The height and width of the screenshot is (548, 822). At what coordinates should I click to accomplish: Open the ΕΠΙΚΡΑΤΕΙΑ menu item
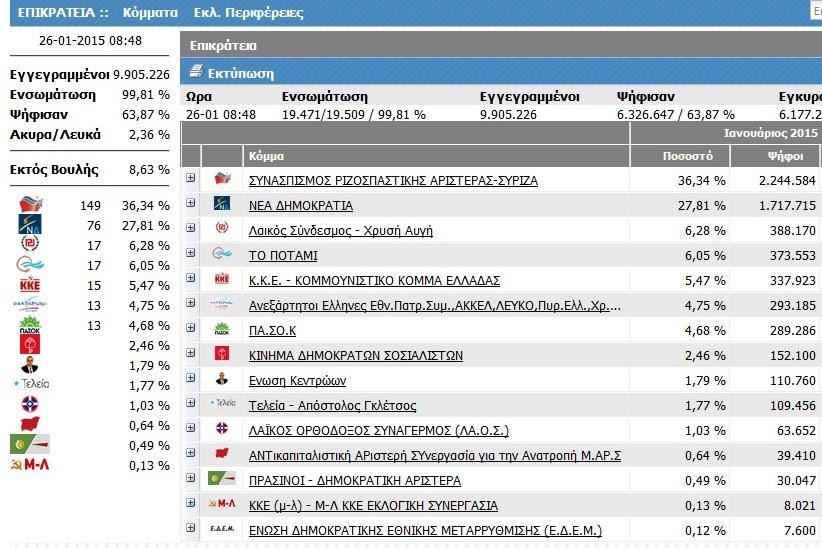pyautogui.click(x=63, y=13)
